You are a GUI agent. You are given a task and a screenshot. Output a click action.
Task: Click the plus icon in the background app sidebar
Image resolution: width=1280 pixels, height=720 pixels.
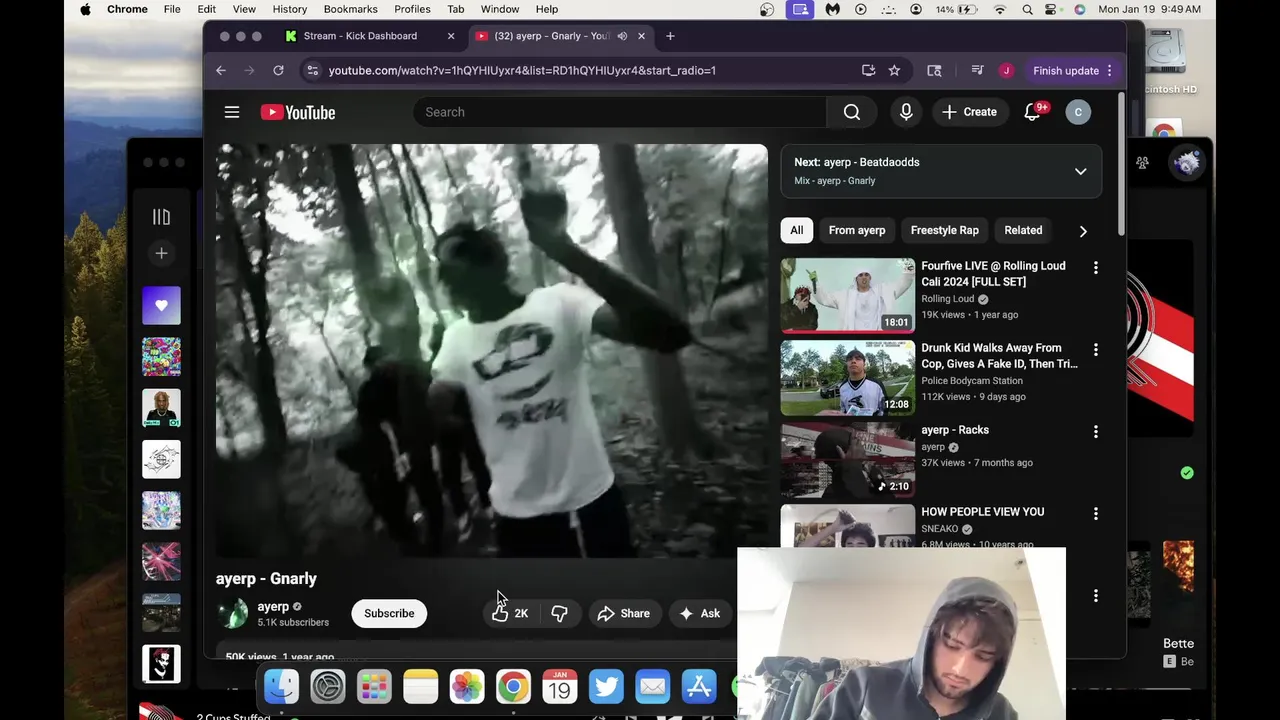(161, 253)
